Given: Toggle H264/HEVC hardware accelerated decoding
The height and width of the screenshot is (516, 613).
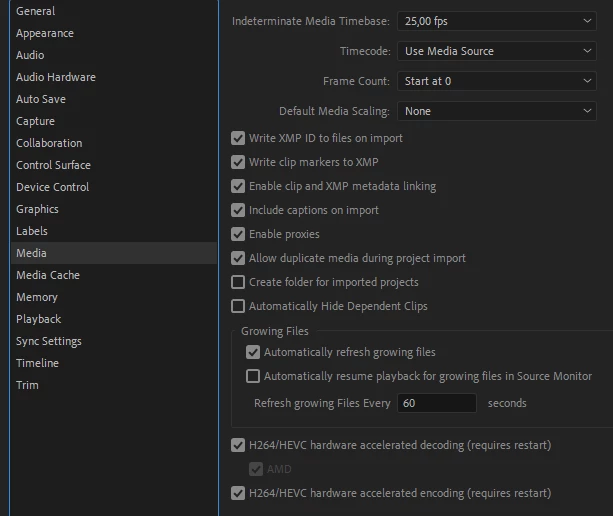Looking at the screenshot, I should tap(238, 445).
